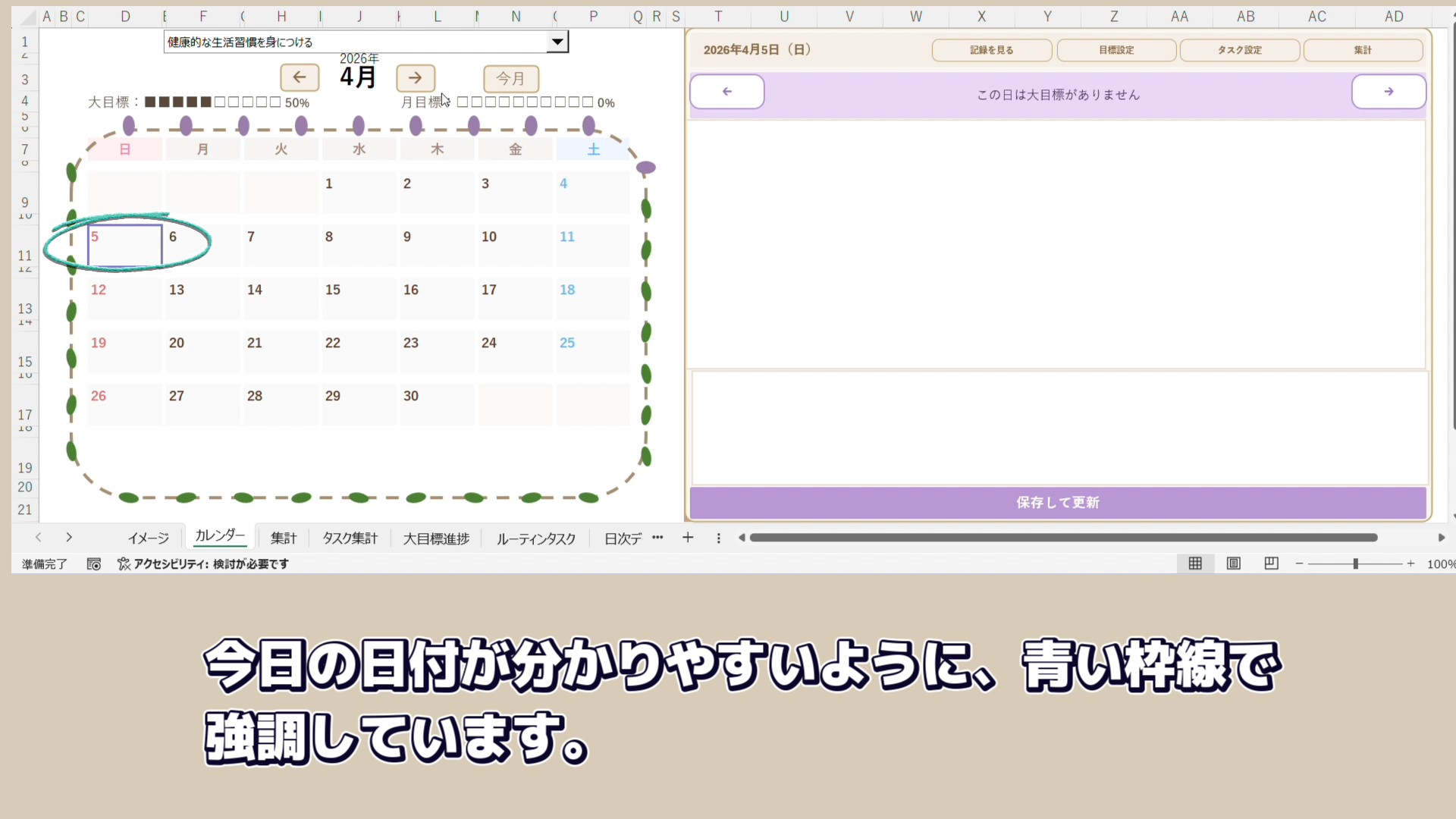Open the タスク集計 sheet tab
Image resolution: width=1456 pixels, height=819 pixels.
pos(350,538)
